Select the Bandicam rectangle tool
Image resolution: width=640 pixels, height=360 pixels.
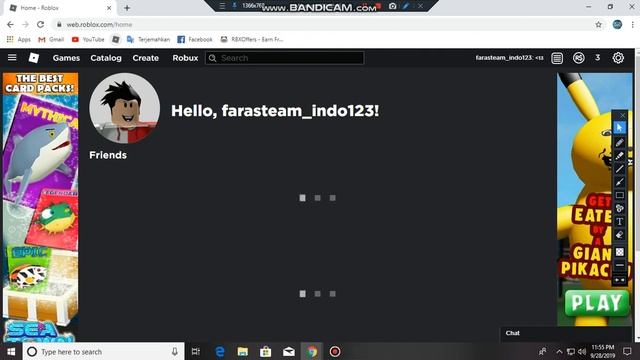[x=619, y=195]
